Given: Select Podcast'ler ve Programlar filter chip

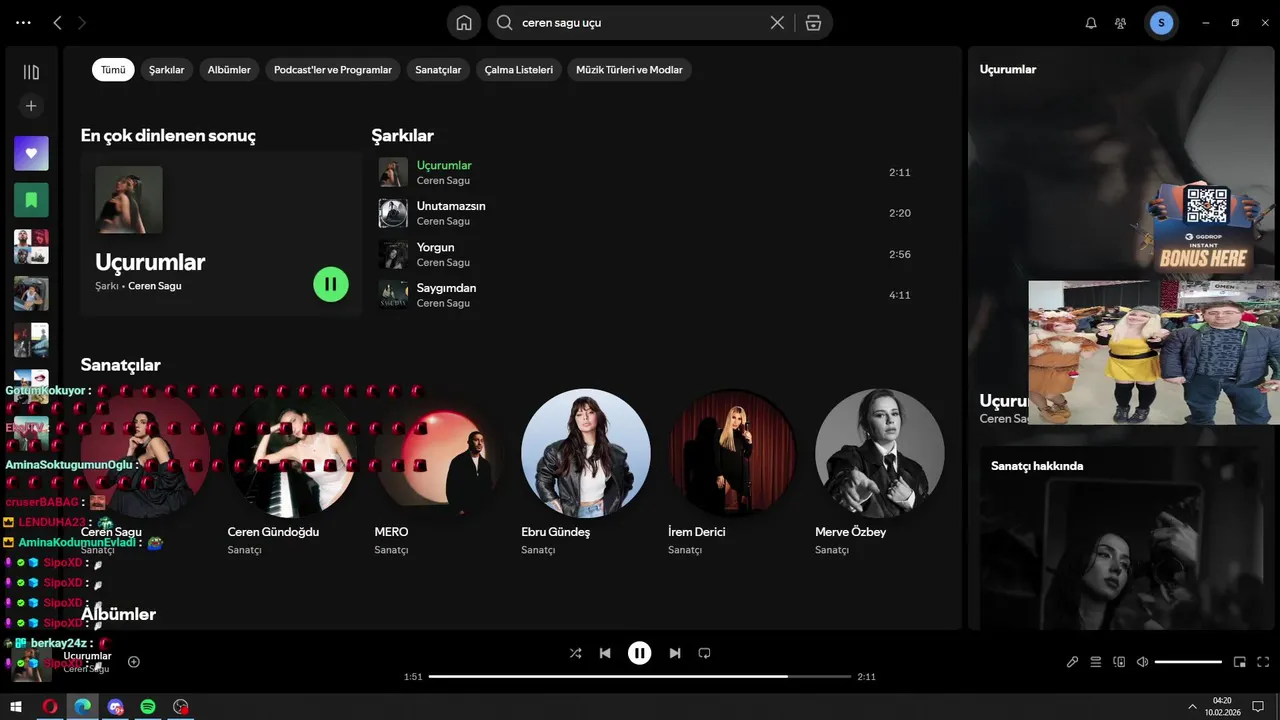Looking at the screenshot, I should 333,70.
